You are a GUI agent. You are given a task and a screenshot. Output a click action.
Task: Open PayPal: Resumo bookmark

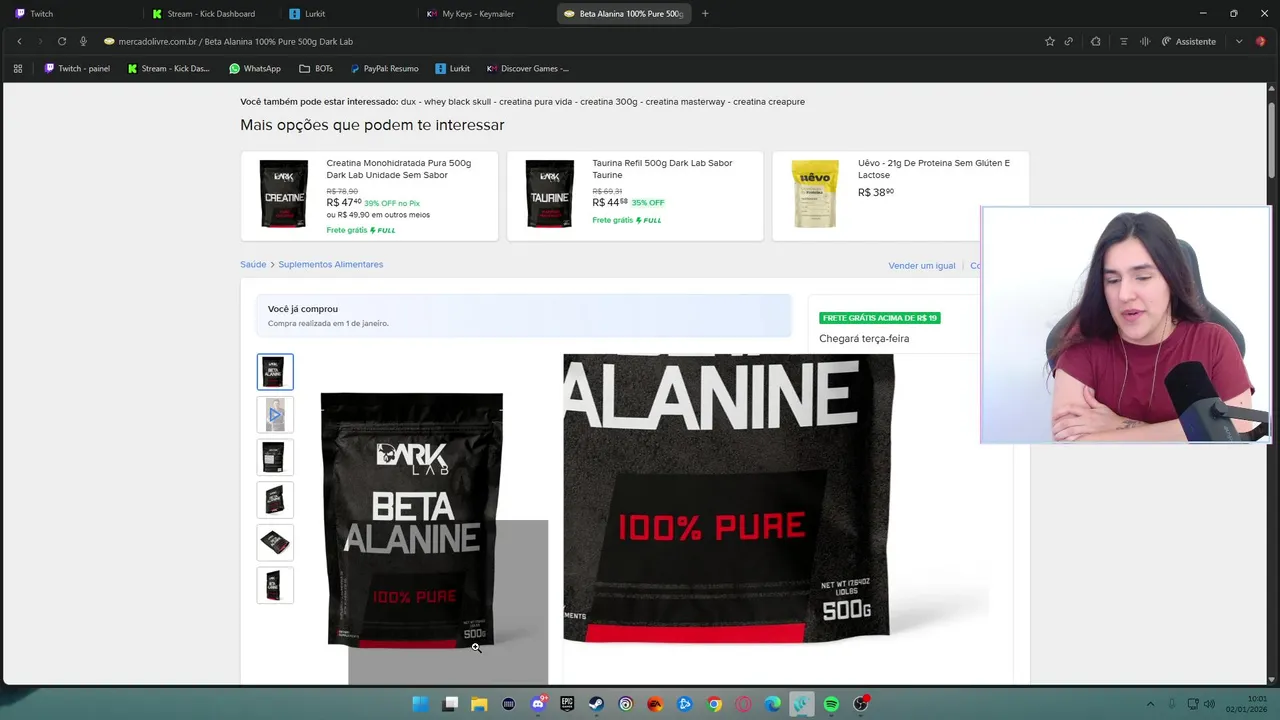coord(384,69)
